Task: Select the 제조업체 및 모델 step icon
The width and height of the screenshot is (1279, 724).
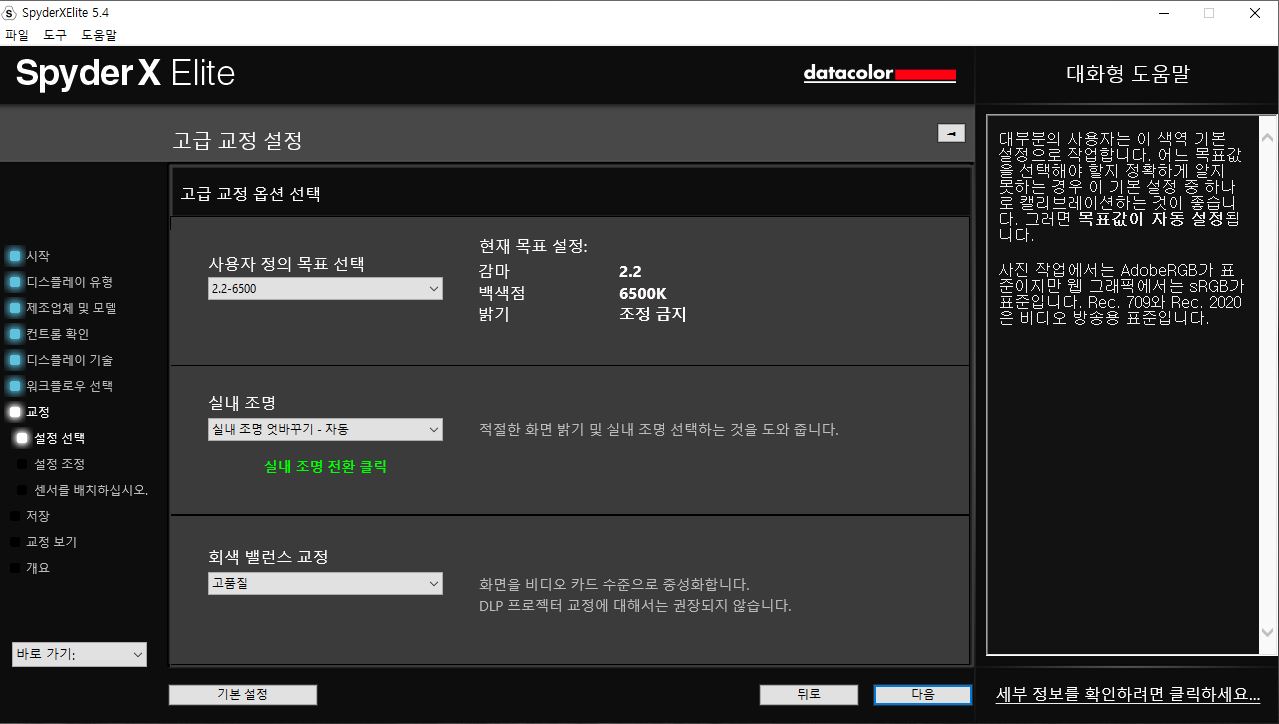Action: tap(14, 308)
